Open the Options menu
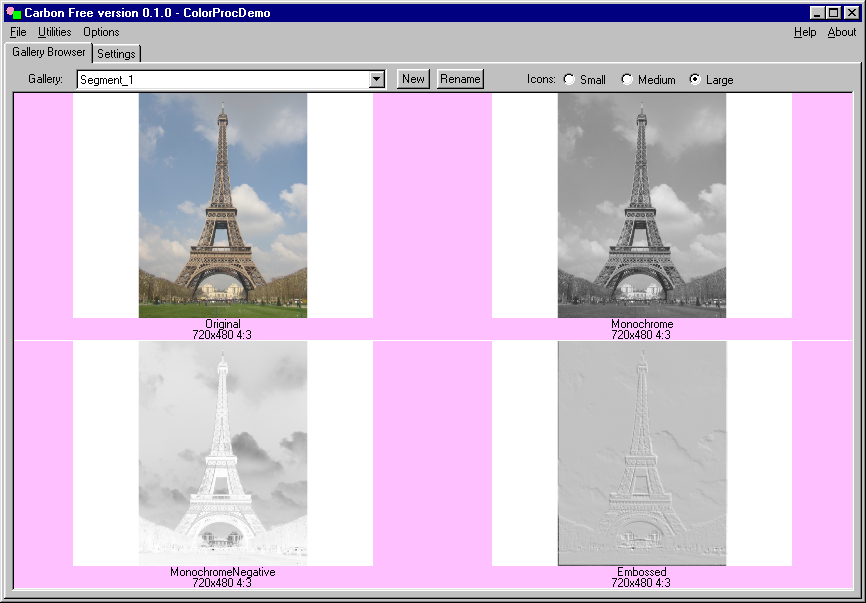The height and width of the screenshot is (603, 866). point(101,32)
